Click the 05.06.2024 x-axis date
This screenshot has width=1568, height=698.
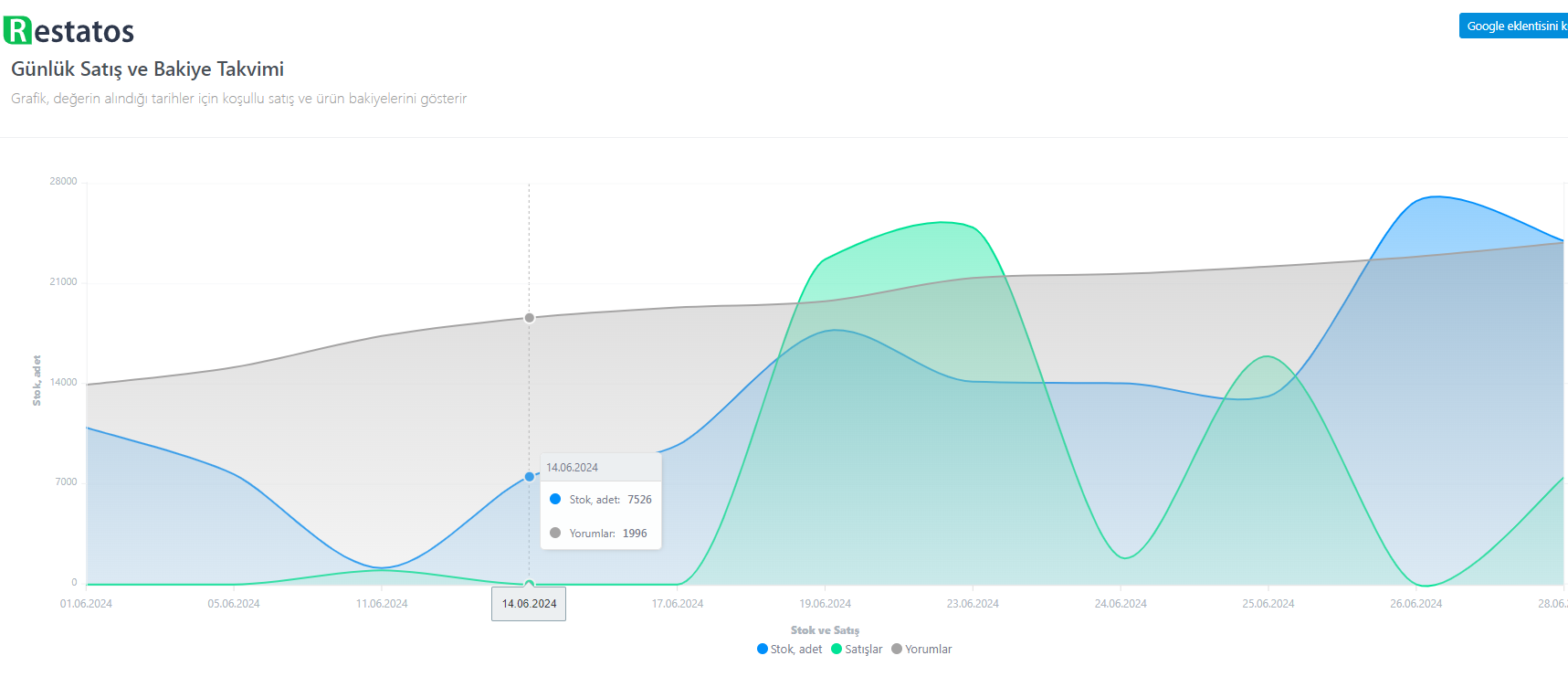tap(234, 604)
